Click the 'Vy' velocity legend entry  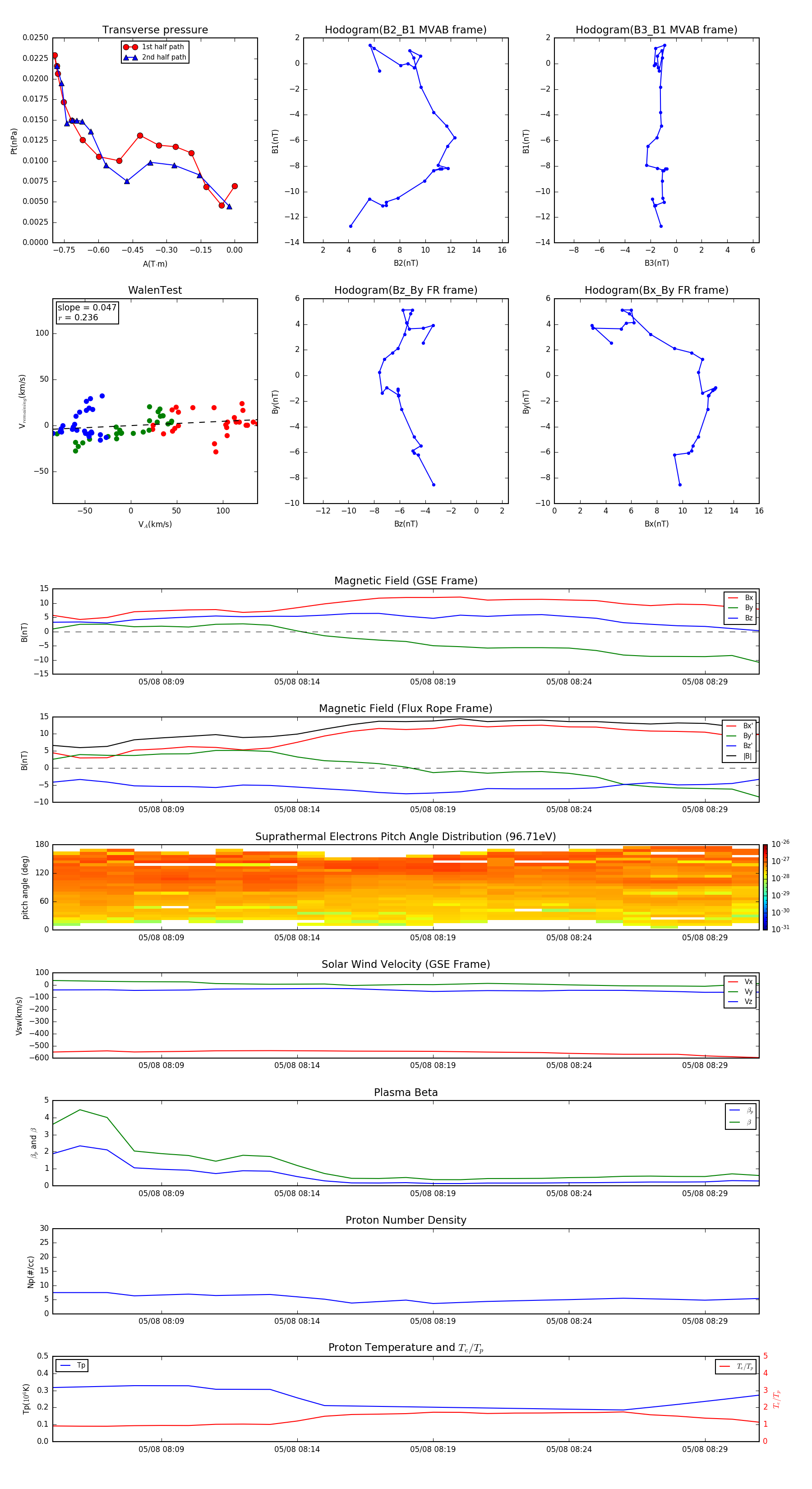pos(740,992)
